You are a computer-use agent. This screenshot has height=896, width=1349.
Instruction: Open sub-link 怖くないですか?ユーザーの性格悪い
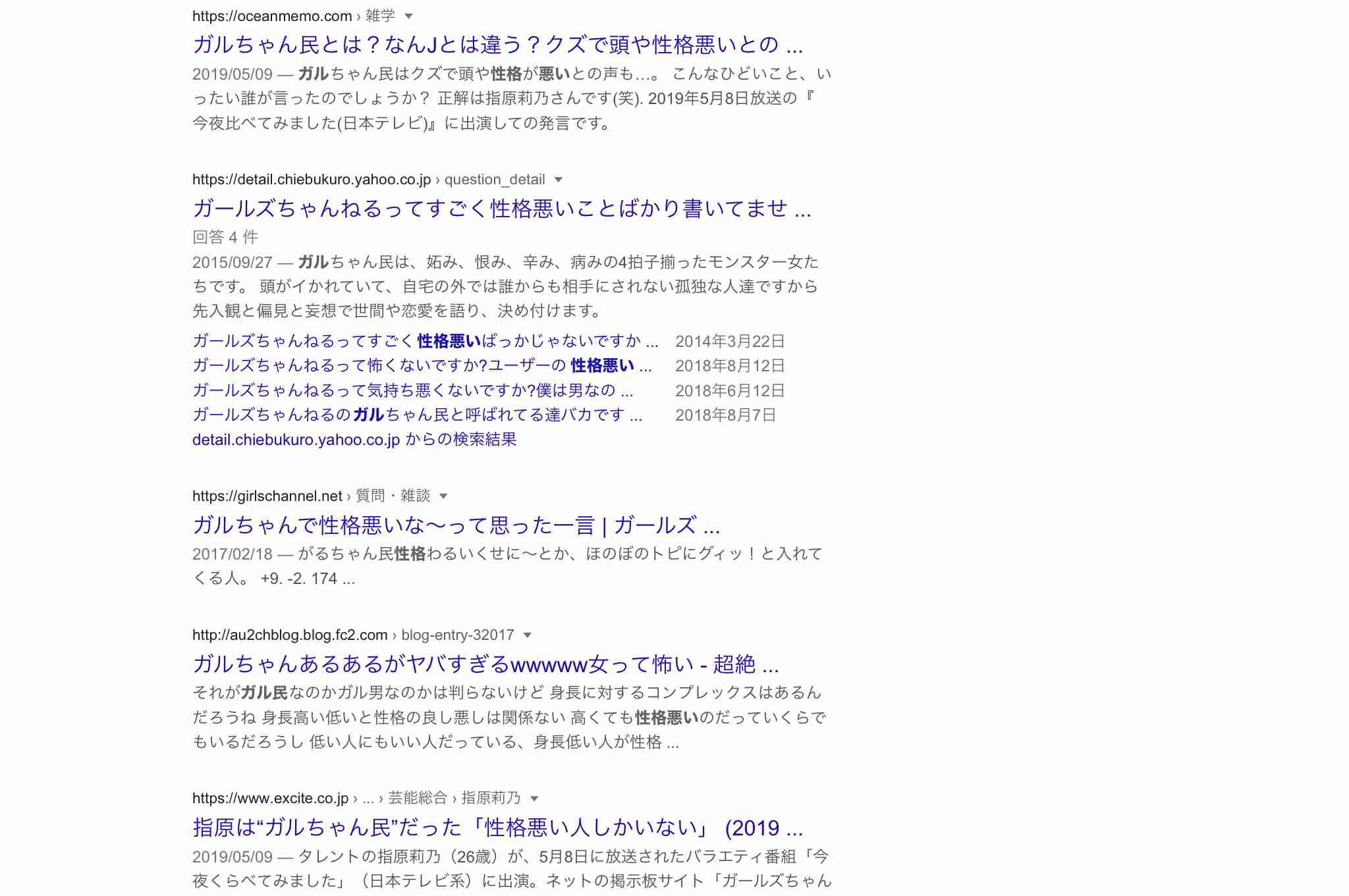coord(422,365)
